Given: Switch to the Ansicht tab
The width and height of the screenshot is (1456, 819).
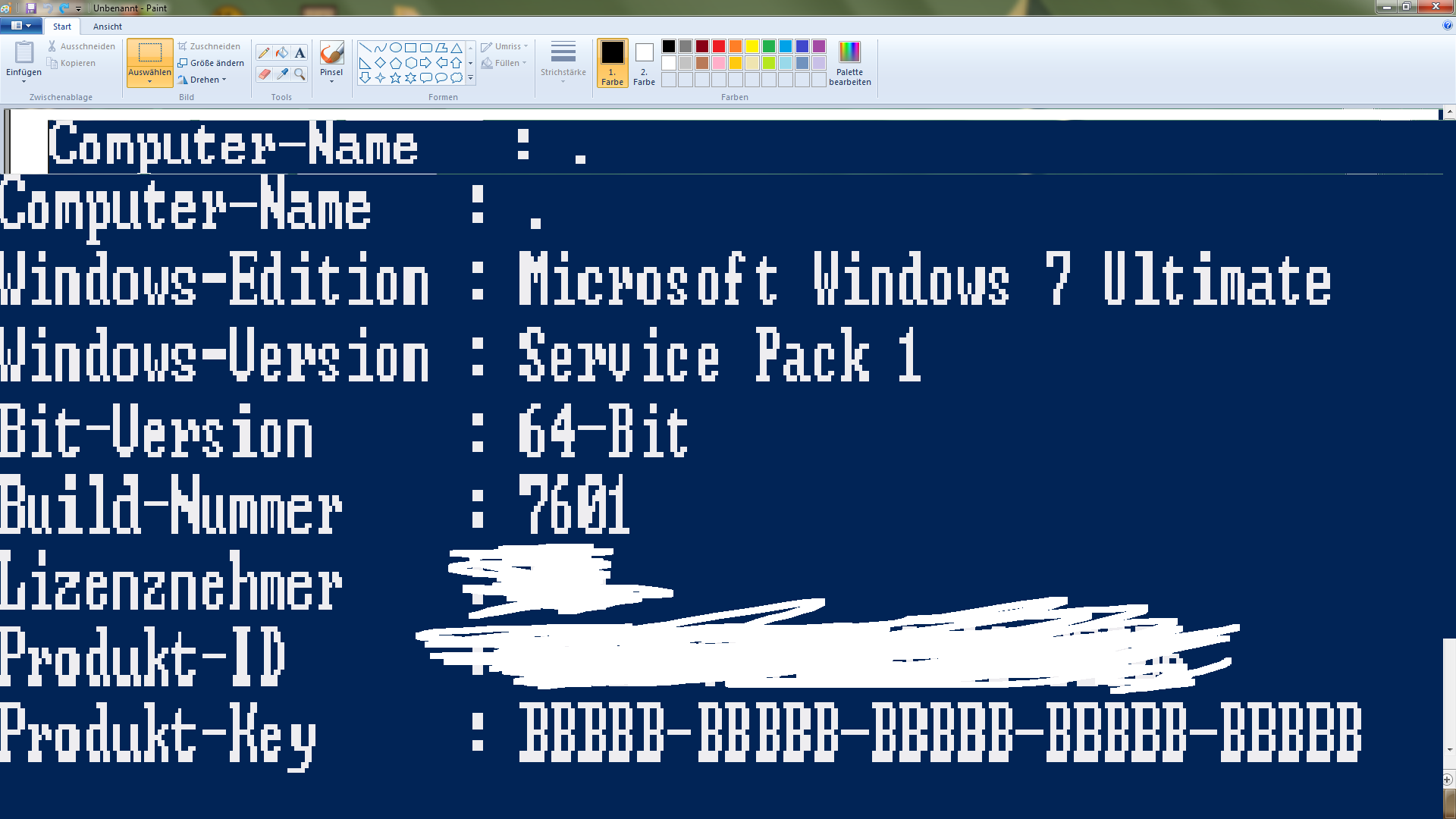Looking at the screenshot, I should [107, 27].
